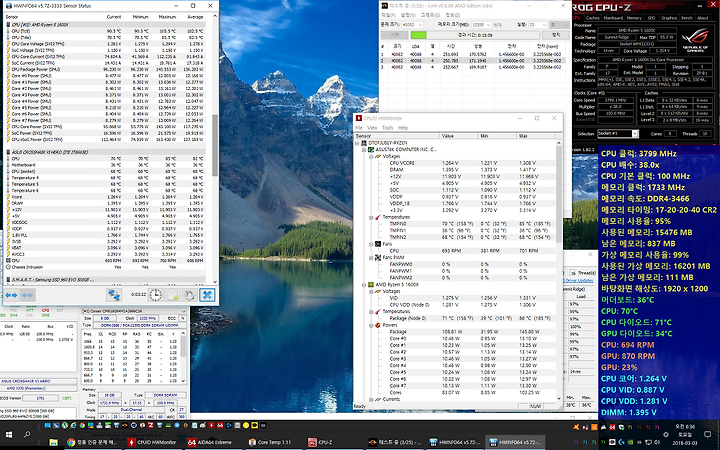Collapse DTOFJUBIY-RYZEN node in HWMonitor tree
720x450 pixels.
point(358,143)
